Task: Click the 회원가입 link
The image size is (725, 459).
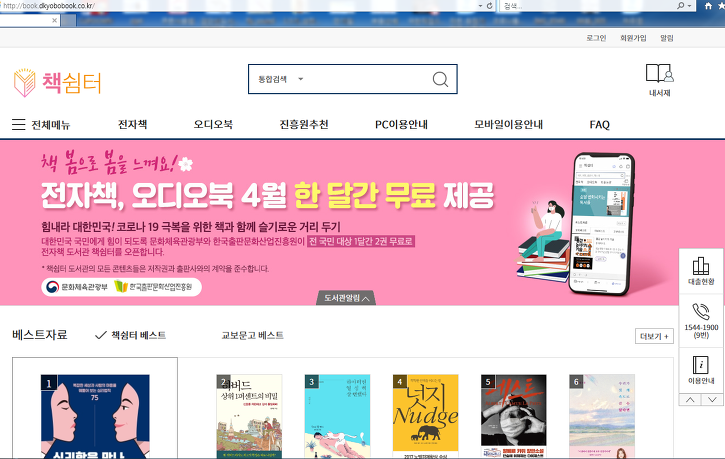Action: [633, 38]
